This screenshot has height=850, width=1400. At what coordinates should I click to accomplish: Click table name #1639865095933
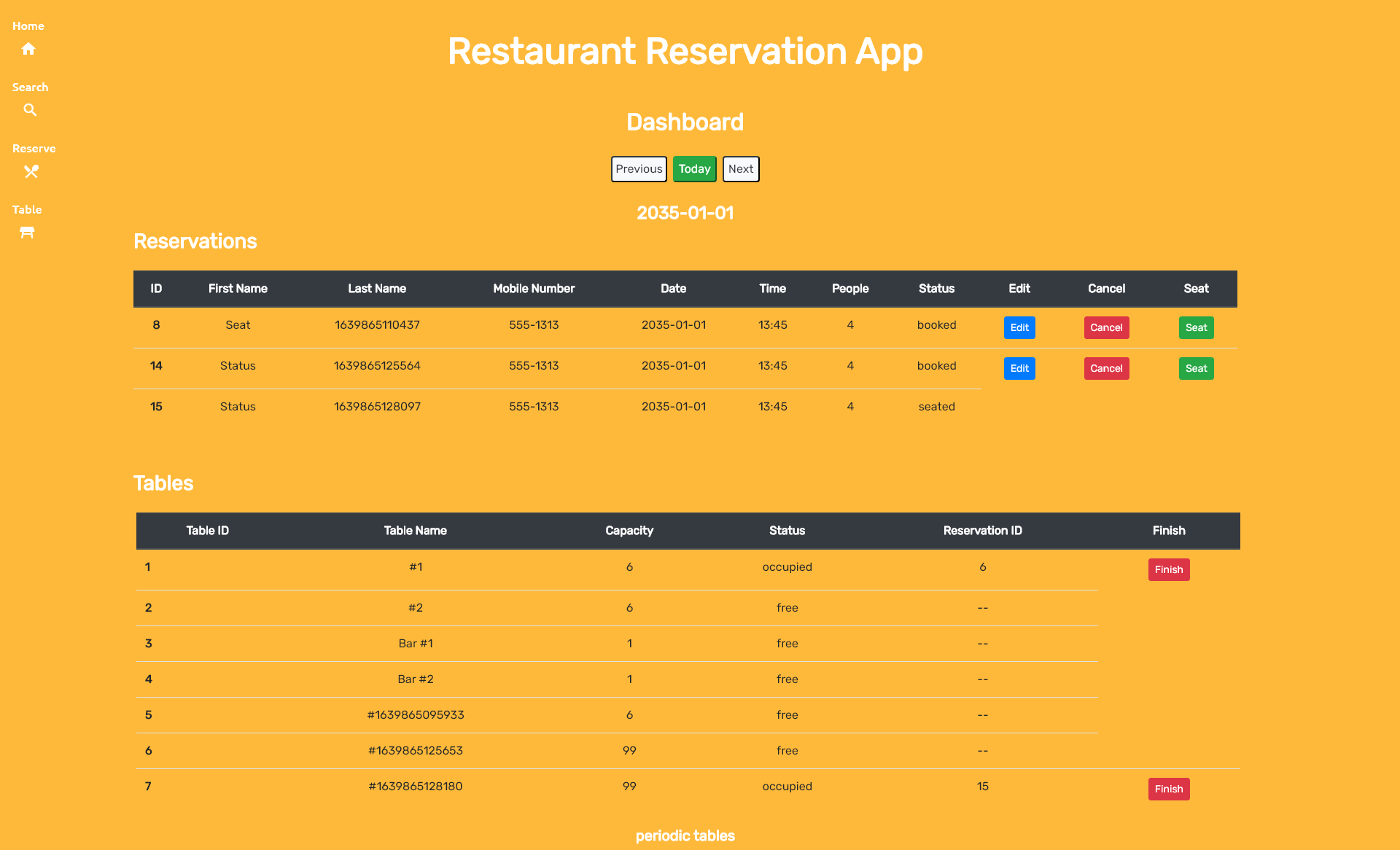click(x=416, y=715)
